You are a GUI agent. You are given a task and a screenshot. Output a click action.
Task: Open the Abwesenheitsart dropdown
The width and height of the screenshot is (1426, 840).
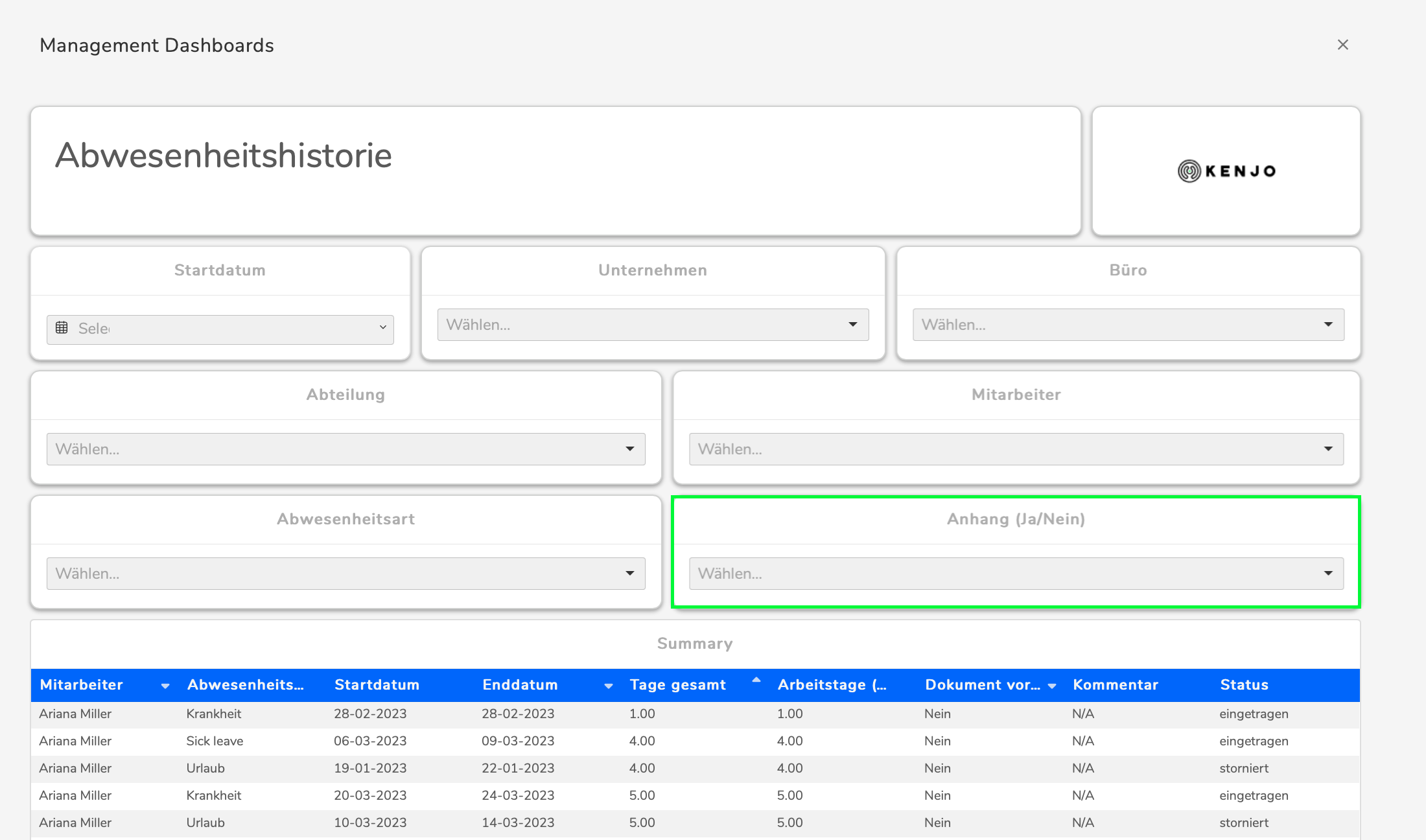[x=345, y=574]
